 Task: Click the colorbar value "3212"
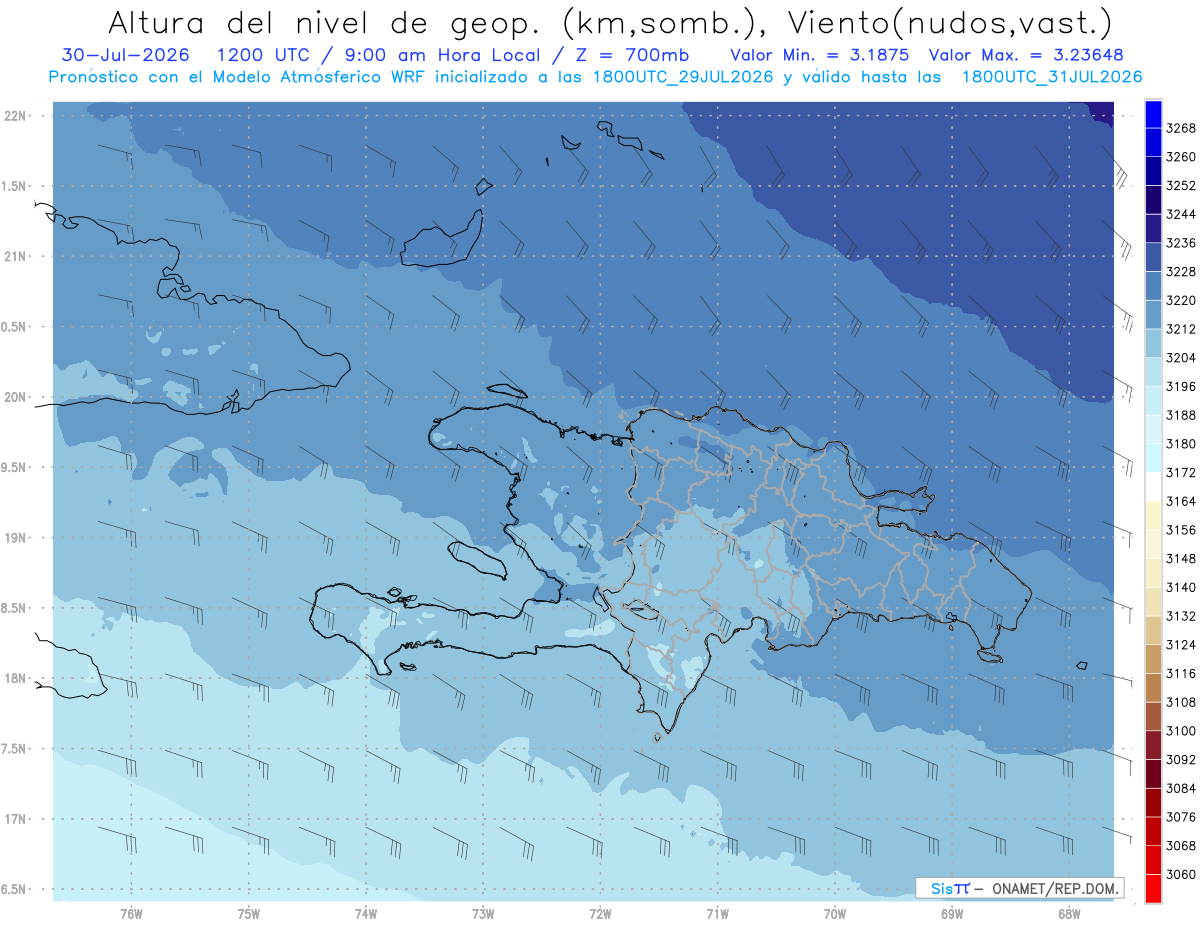point(1181,329)
